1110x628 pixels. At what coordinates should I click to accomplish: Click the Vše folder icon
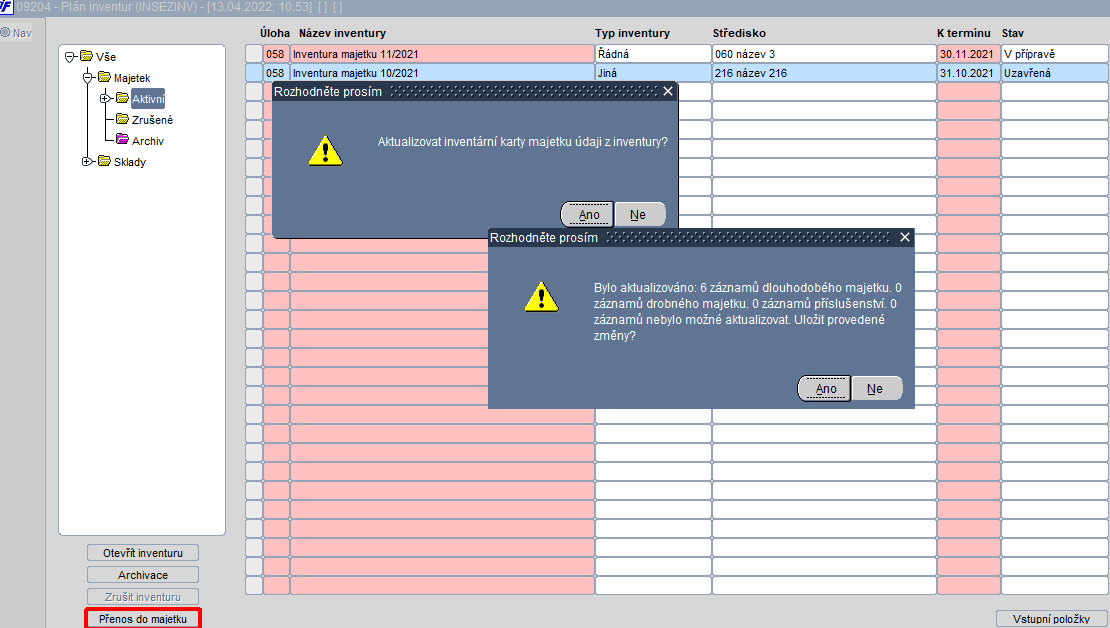coord(86,56)
